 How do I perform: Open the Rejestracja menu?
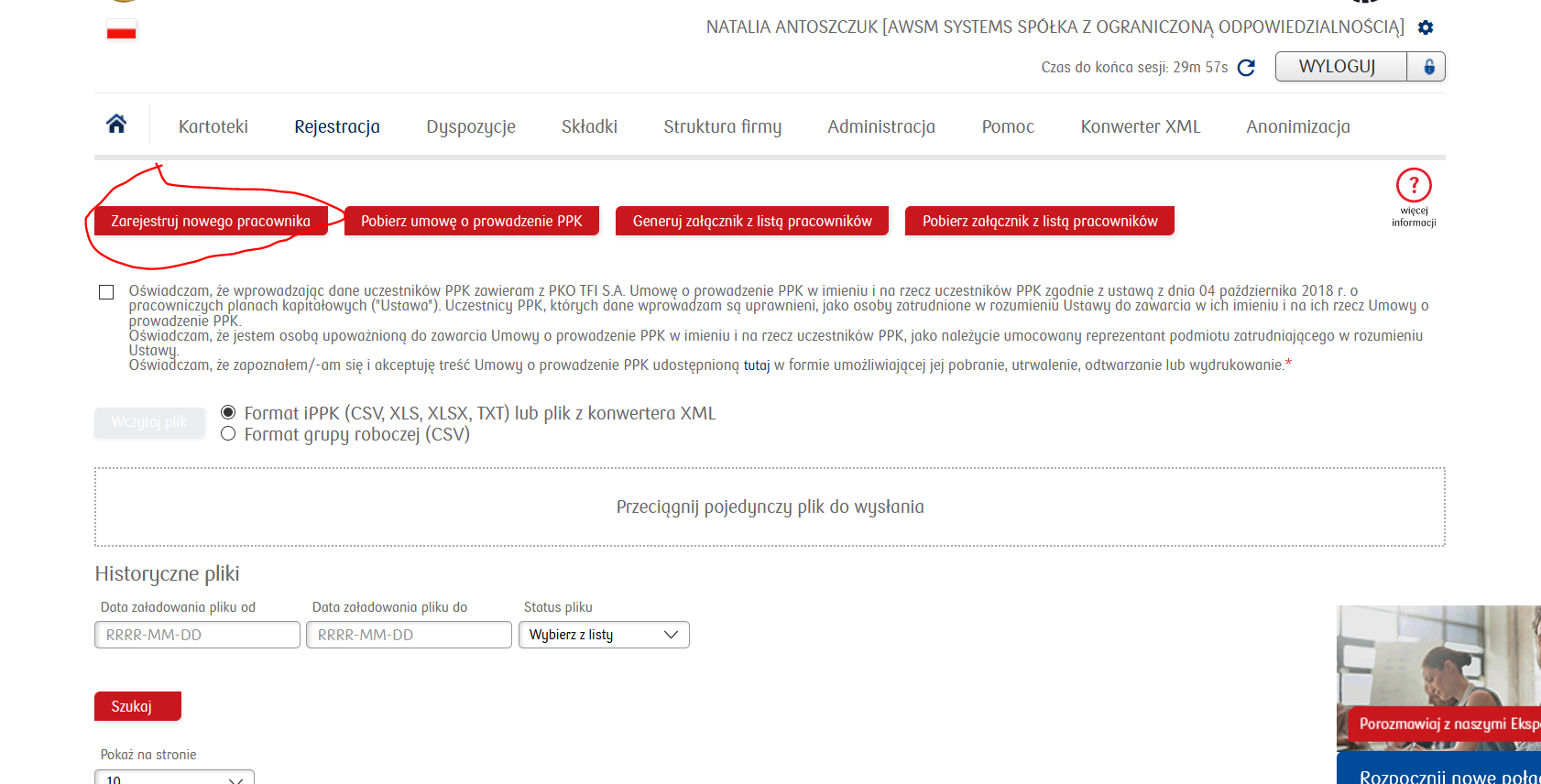click(x=337, y=126)
